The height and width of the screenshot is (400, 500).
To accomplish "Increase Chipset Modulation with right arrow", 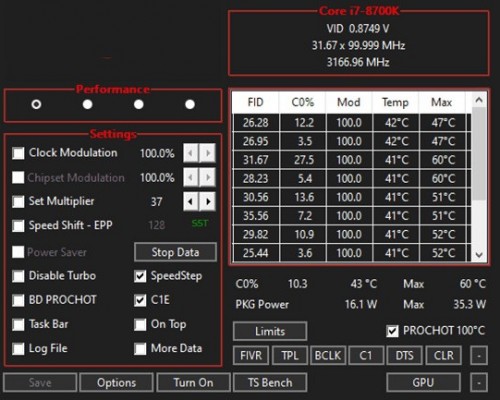I will point(208,177).
